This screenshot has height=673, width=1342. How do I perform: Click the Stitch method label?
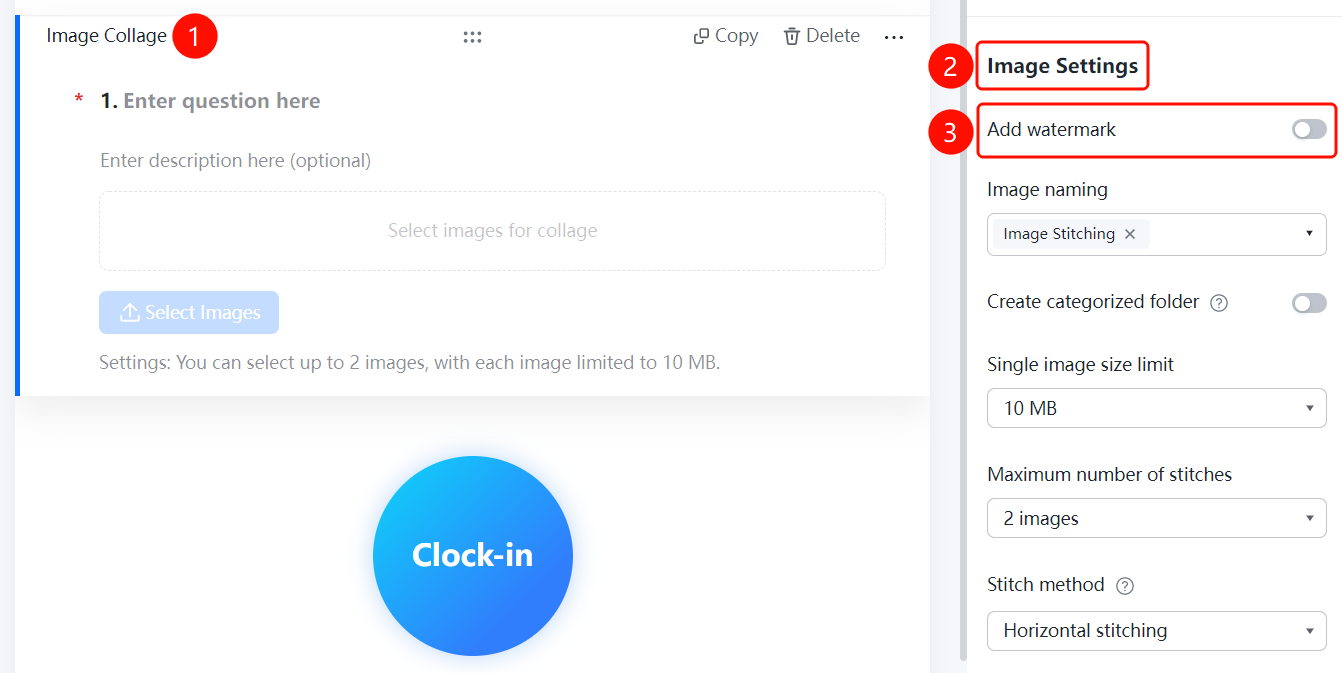pyautogui.click(x=1046, y=584)
